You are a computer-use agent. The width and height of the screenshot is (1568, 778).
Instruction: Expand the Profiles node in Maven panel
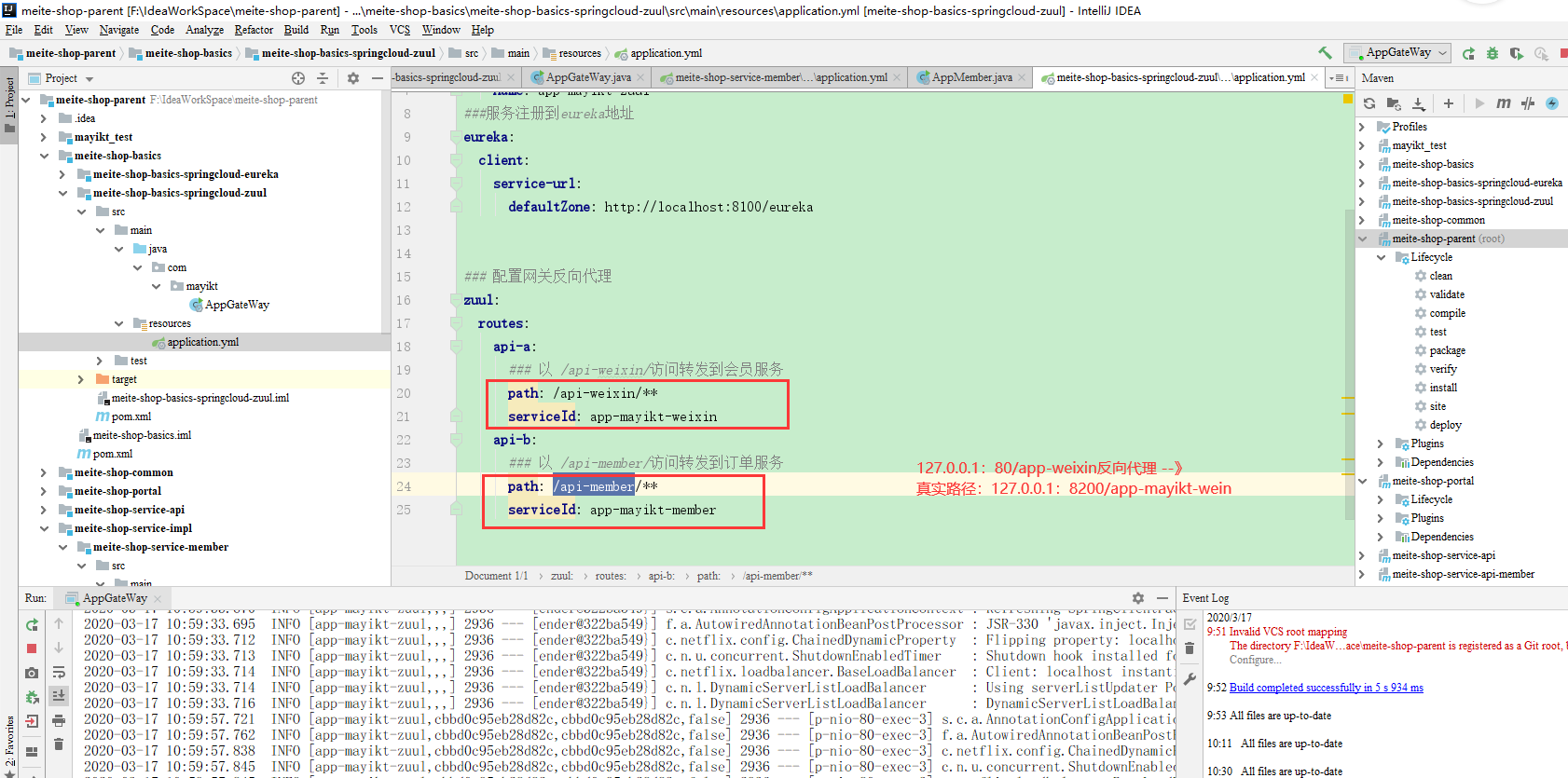1362,127
